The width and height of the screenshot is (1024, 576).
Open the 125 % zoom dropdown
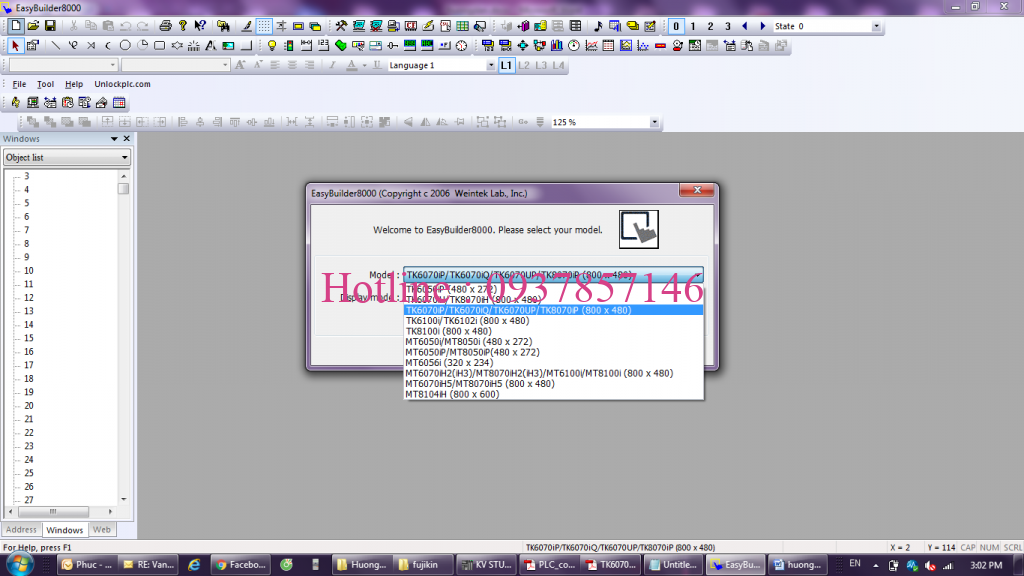coord(654,122)
